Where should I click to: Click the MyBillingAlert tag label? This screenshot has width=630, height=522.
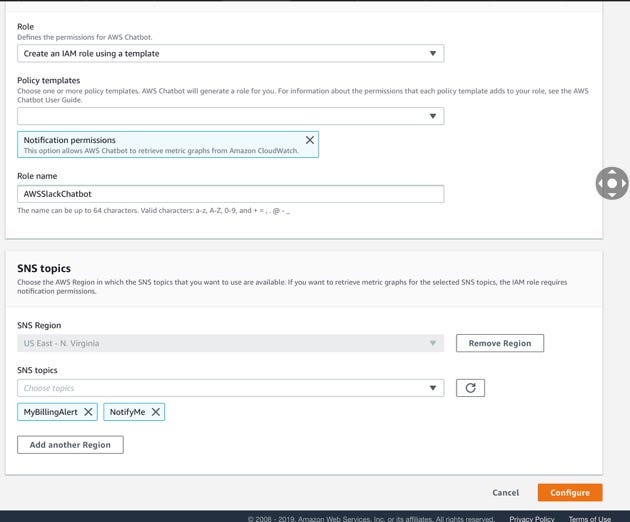(x=51, y=412)
